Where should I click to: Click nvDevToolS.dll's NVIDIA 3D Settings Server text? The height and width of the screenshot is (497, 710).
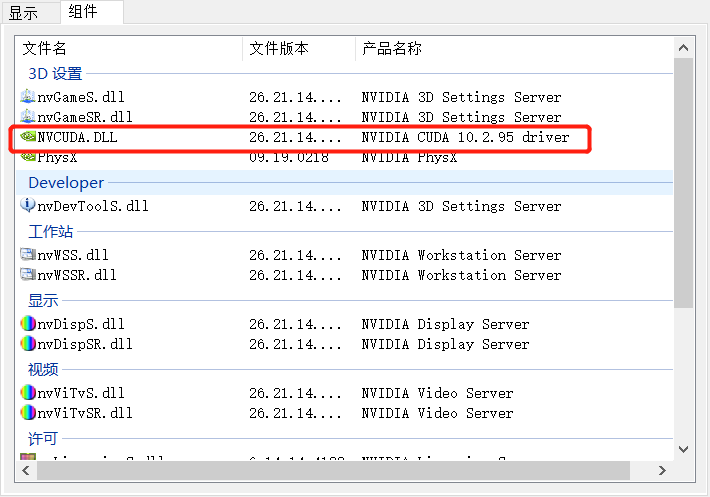(461, 206)
